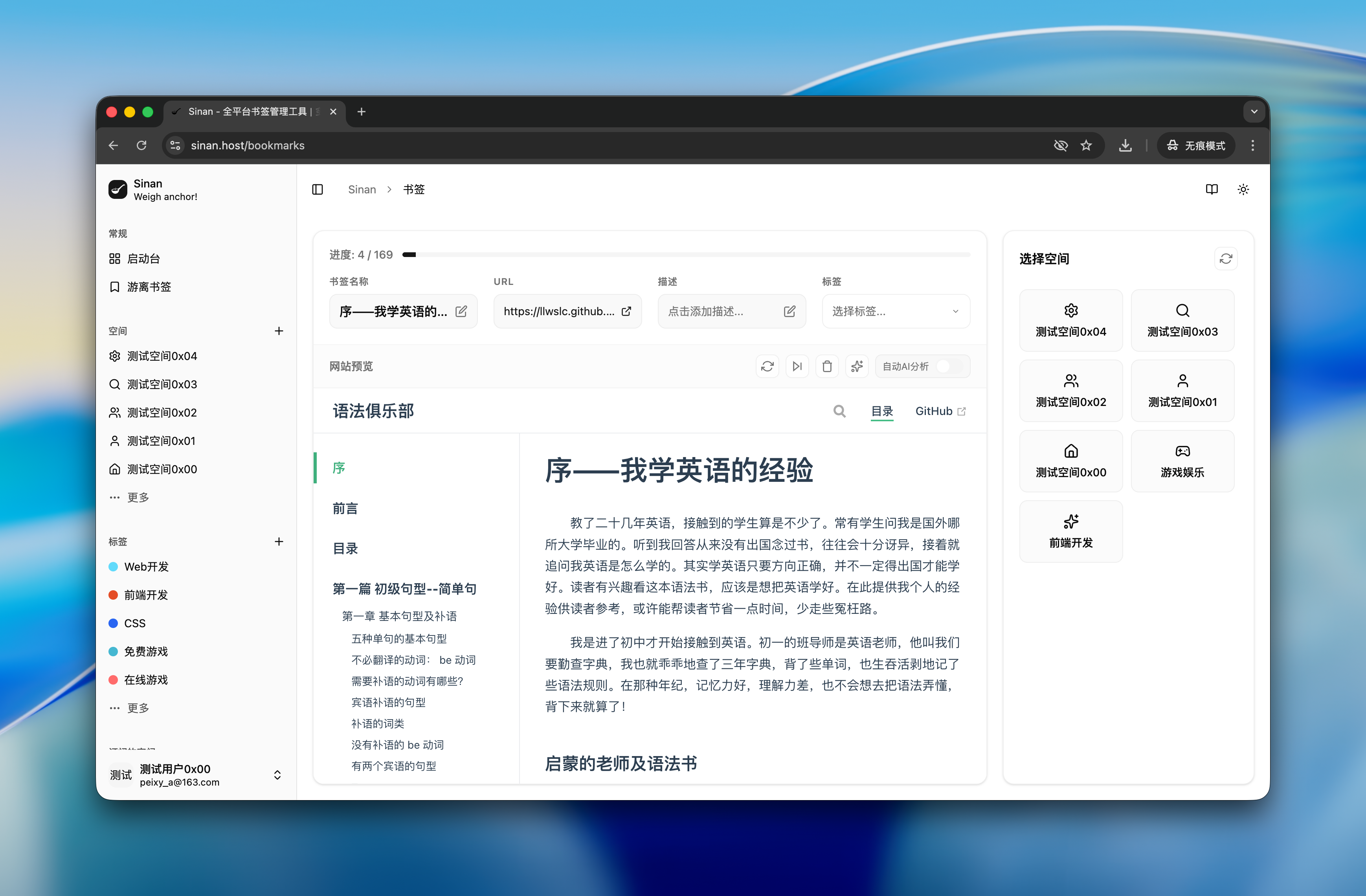Toggle the browser tracking protection eye icon

coord(1060,146)
